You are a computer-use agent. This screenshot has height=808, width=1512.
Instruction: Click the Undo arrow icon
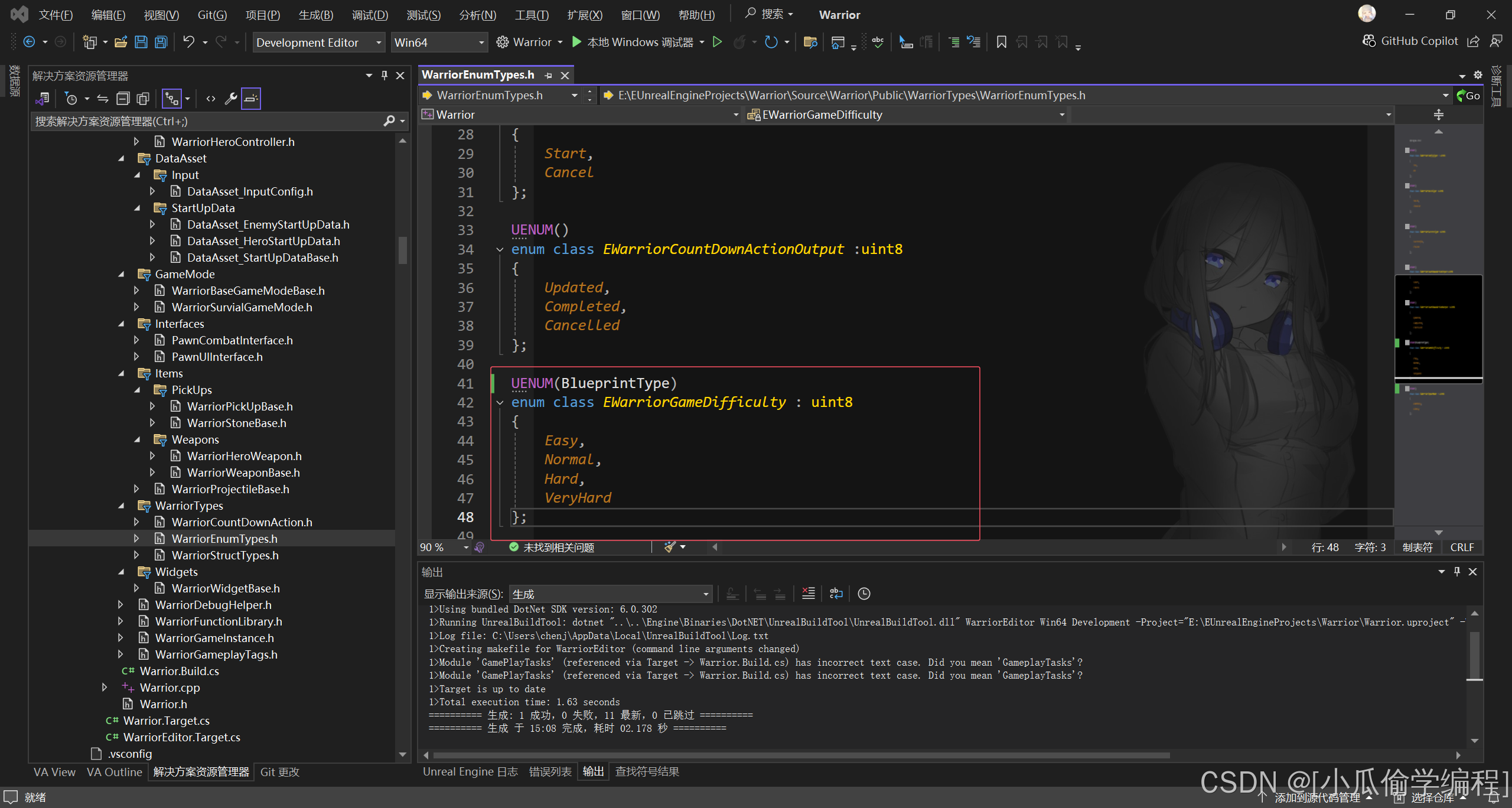(x=188, y=42)
